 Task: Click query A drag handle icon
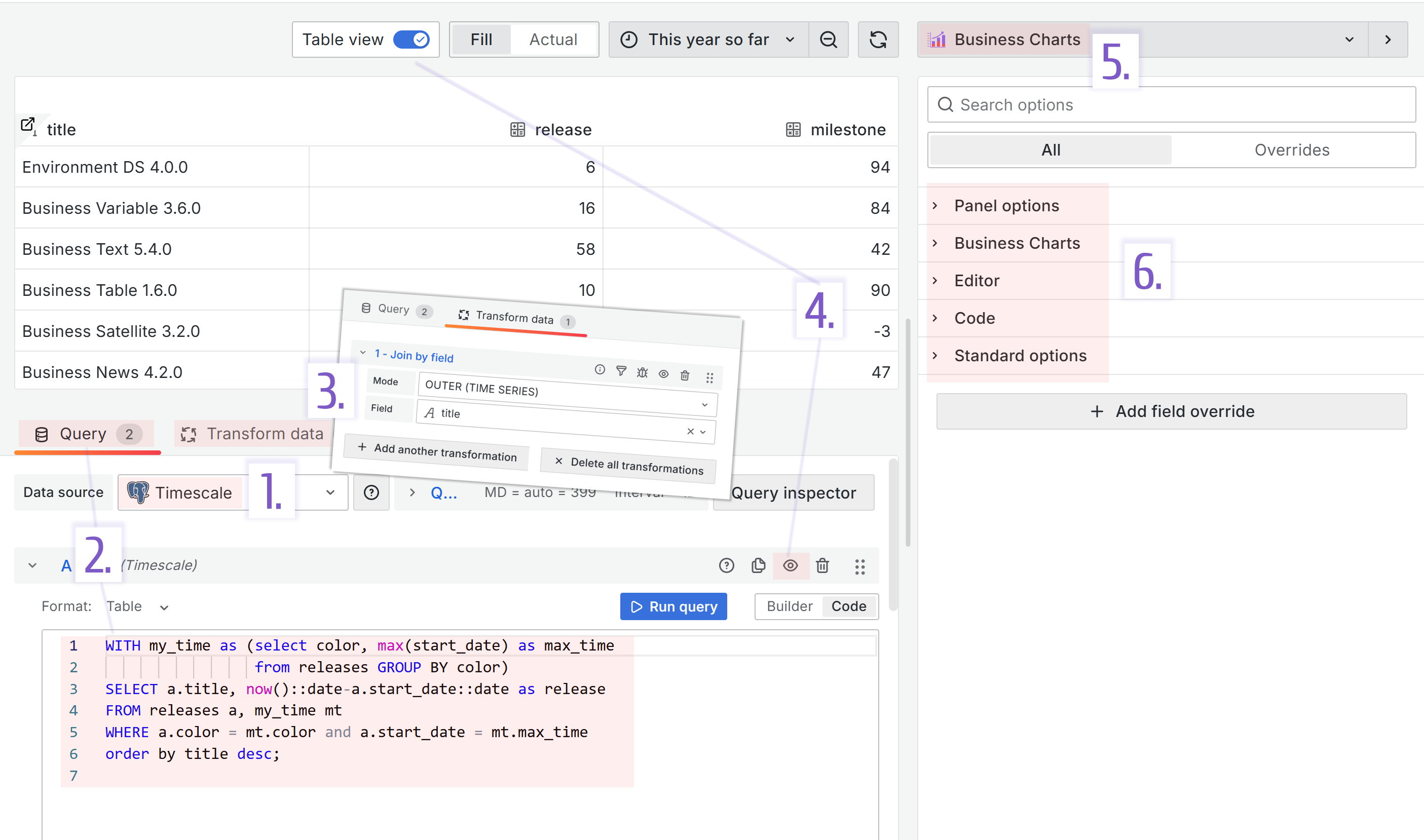[860, 566]
